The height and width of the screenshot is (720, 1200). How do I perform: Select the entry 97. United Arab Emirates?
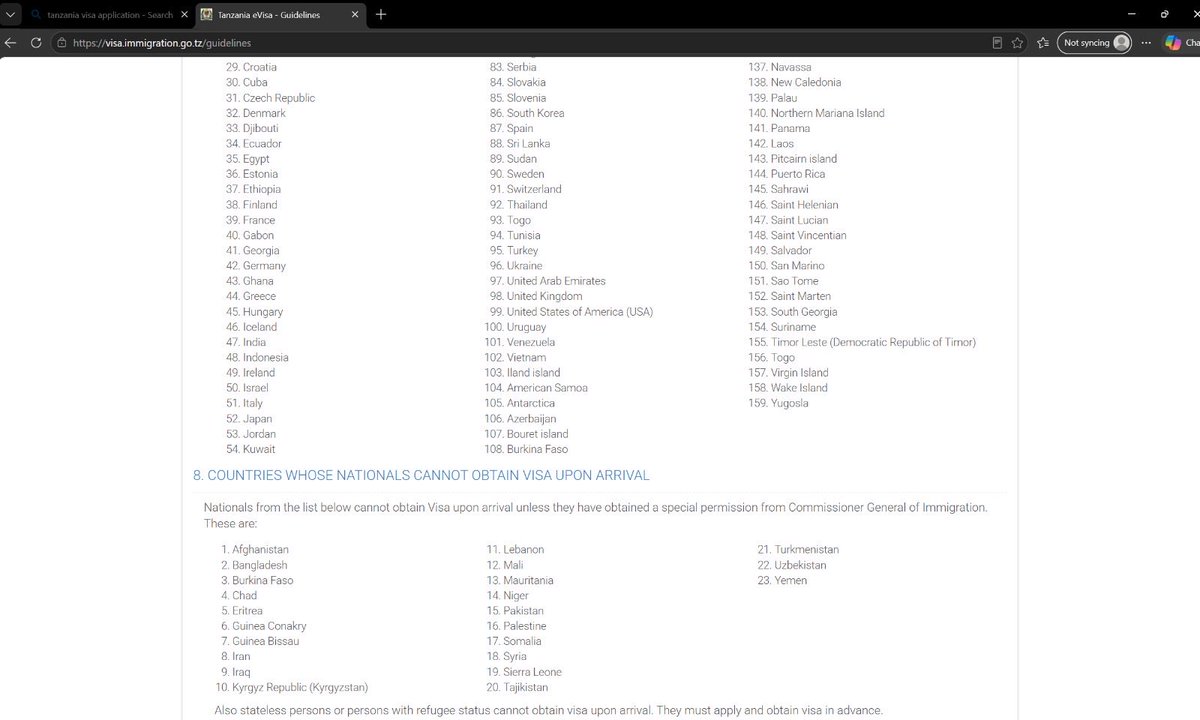[548, 281]
